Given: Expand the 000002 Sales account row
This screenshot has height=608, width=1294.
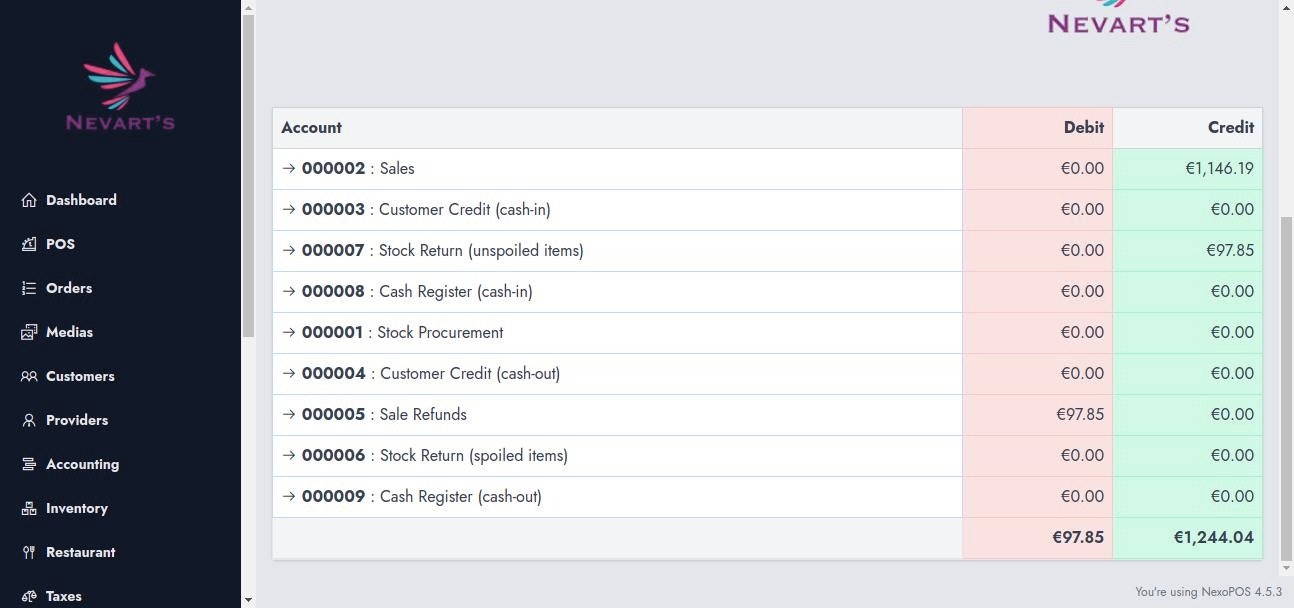Looking at the screenshot, I should point(289,168).
